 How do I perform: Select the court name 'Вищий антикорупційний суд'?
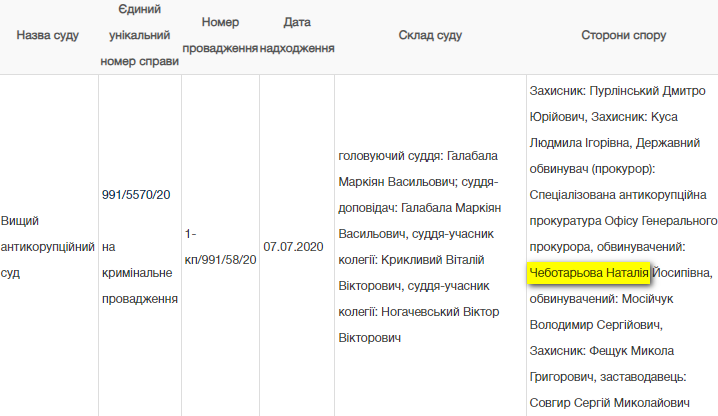tap(48, 247)
